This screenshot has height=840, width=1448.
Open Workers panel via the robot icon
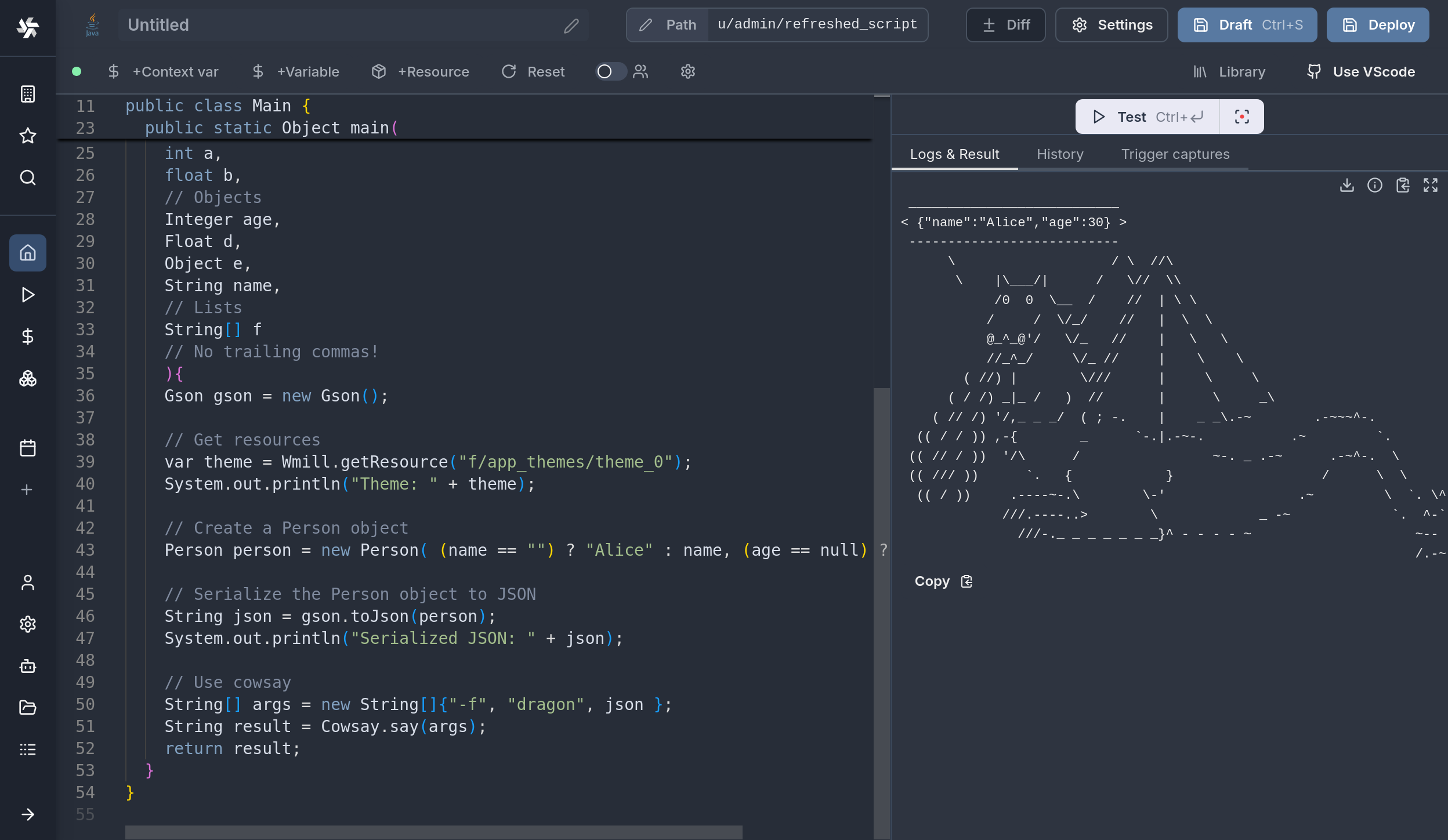pos(27,666)
